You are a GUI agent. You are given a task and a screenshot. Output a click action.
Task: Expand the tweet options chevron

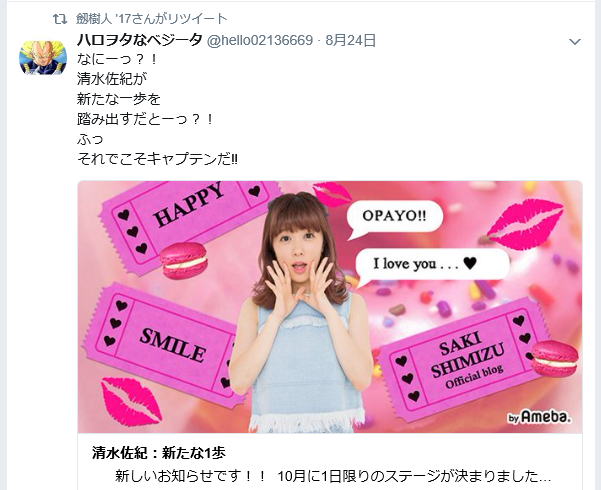[x=575, y=41]
